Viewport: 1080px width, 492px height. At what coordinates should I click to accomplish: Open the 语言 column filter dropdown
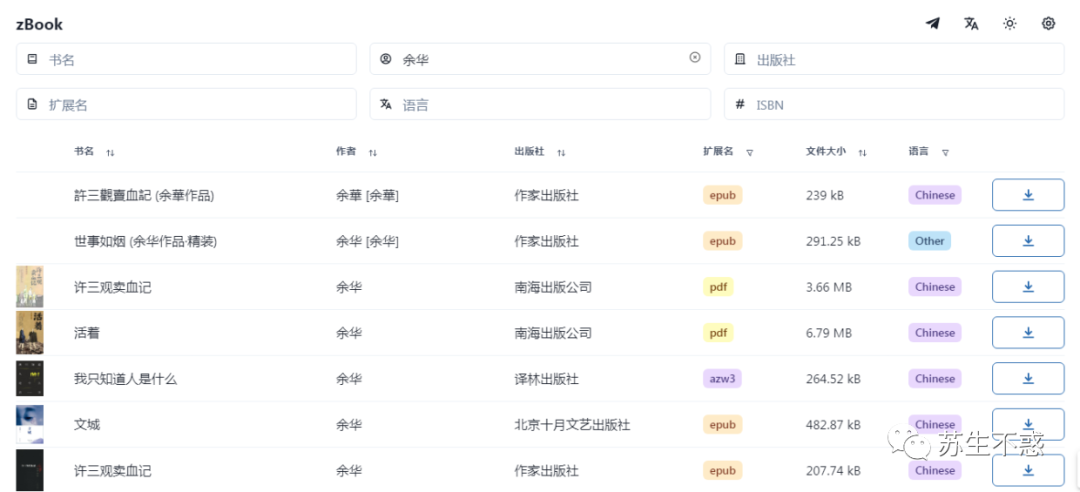945,153
